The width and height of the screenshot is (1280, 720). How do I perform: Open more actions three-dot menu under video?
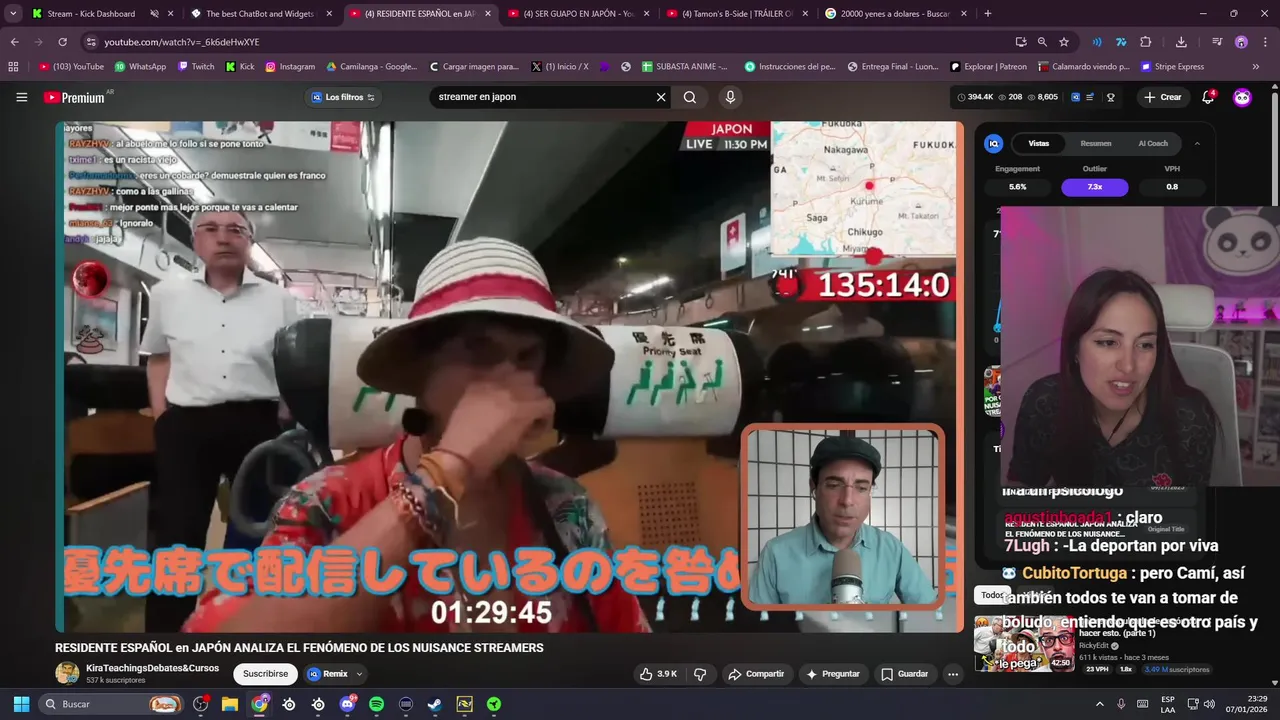pyautogui.click(x=953, y=674)
